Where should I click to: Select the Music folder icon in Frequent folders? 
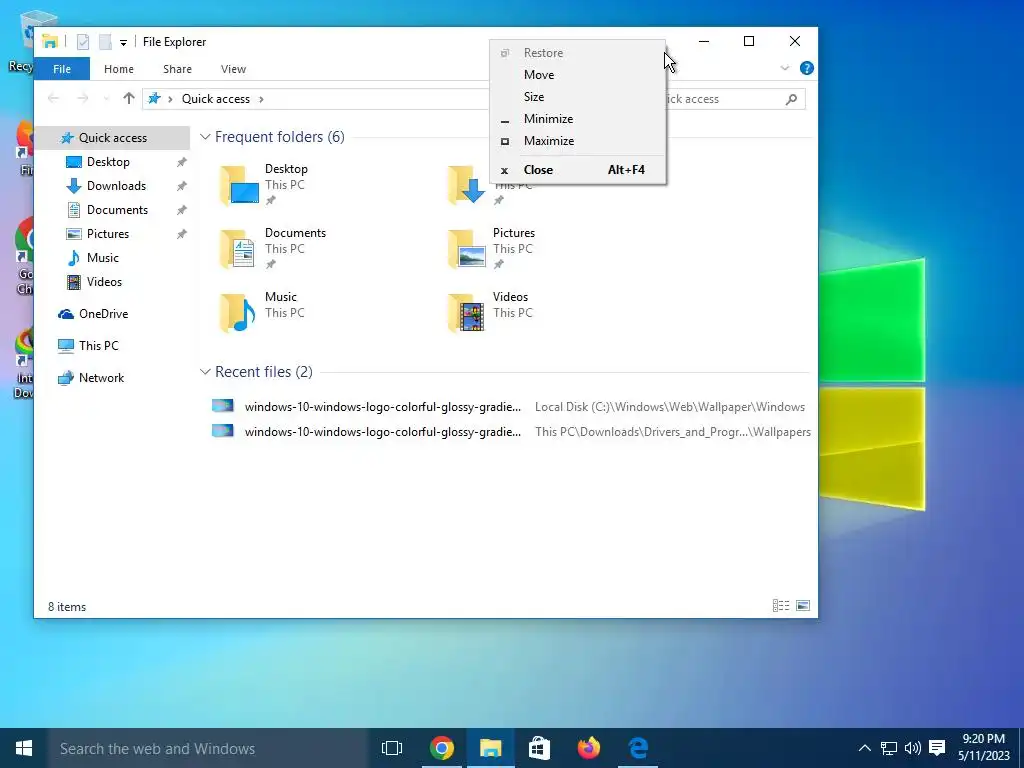point(238,313)
